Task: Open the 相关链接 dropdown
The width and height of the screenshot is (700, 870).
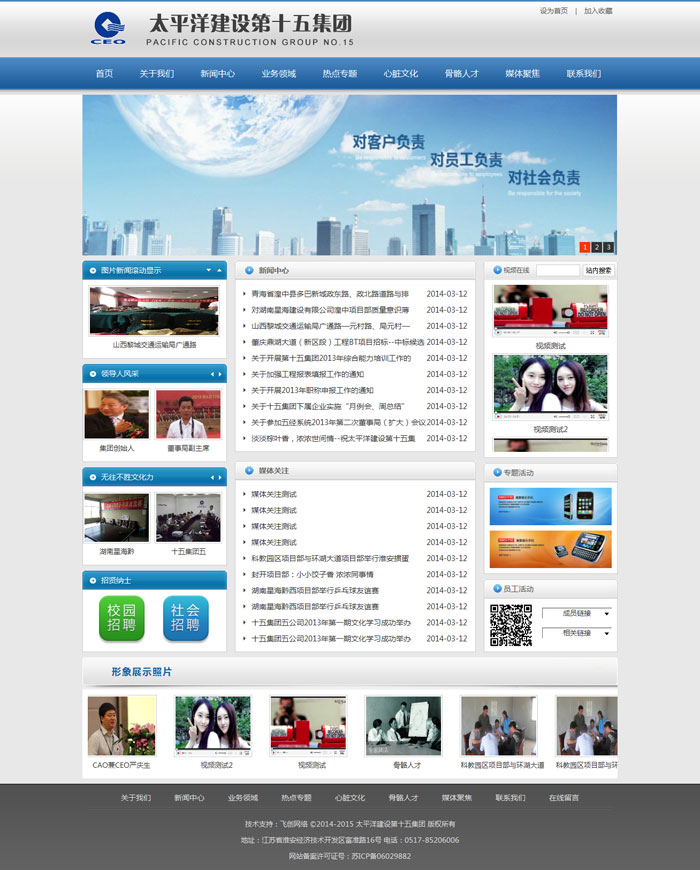Action: (x=577, y=633)
